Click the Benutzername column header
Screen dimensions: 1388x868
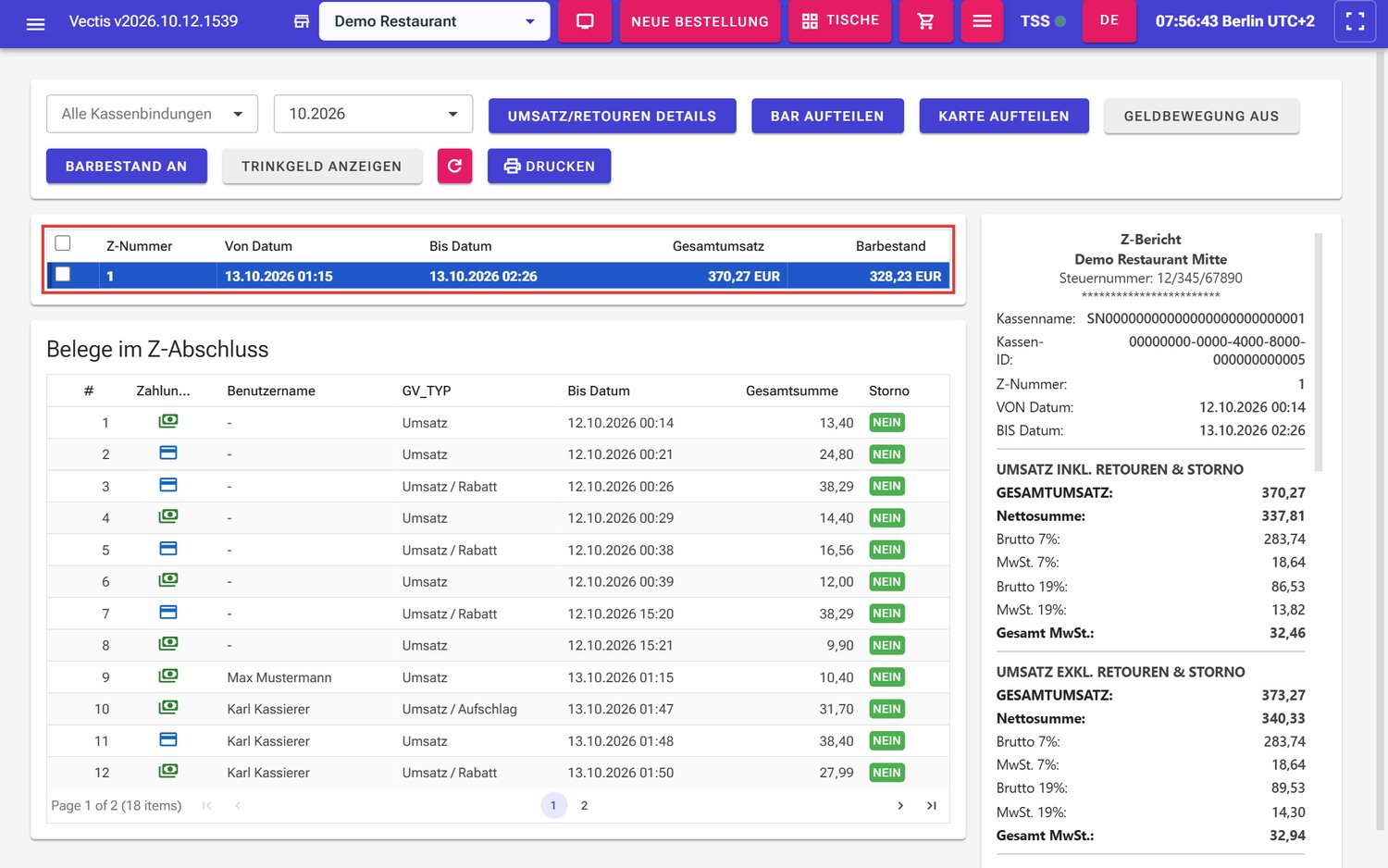coord(271,391)
